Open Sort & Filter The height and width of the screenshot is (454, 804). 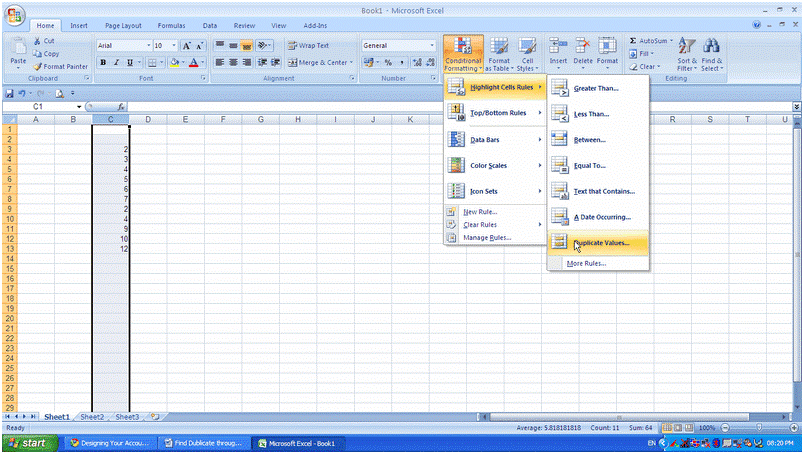pyautogui.click(x=686, y=54)
